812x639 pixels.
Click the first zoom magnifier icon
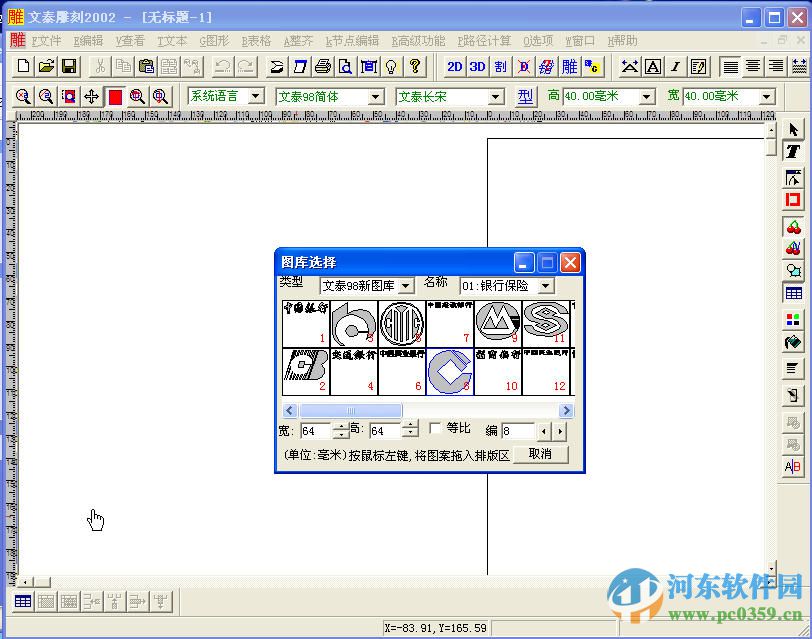pyautogui.click(x=23, y=96)
